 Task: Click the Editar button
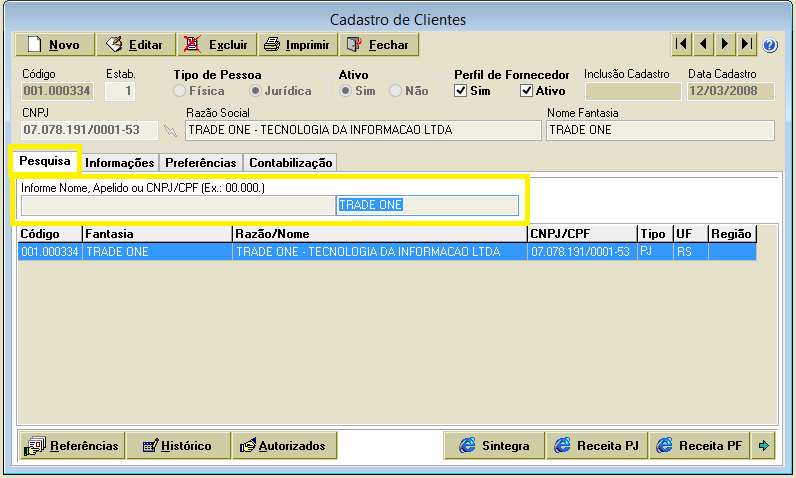136,45
